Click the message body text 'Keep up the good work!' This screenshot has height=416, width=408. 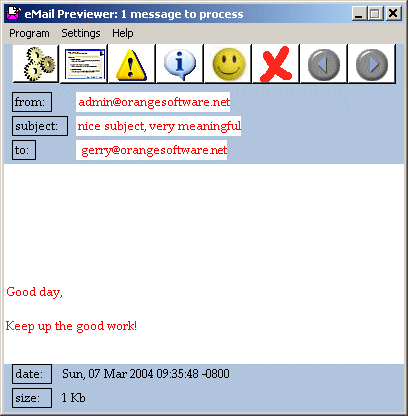click(71, 326)
